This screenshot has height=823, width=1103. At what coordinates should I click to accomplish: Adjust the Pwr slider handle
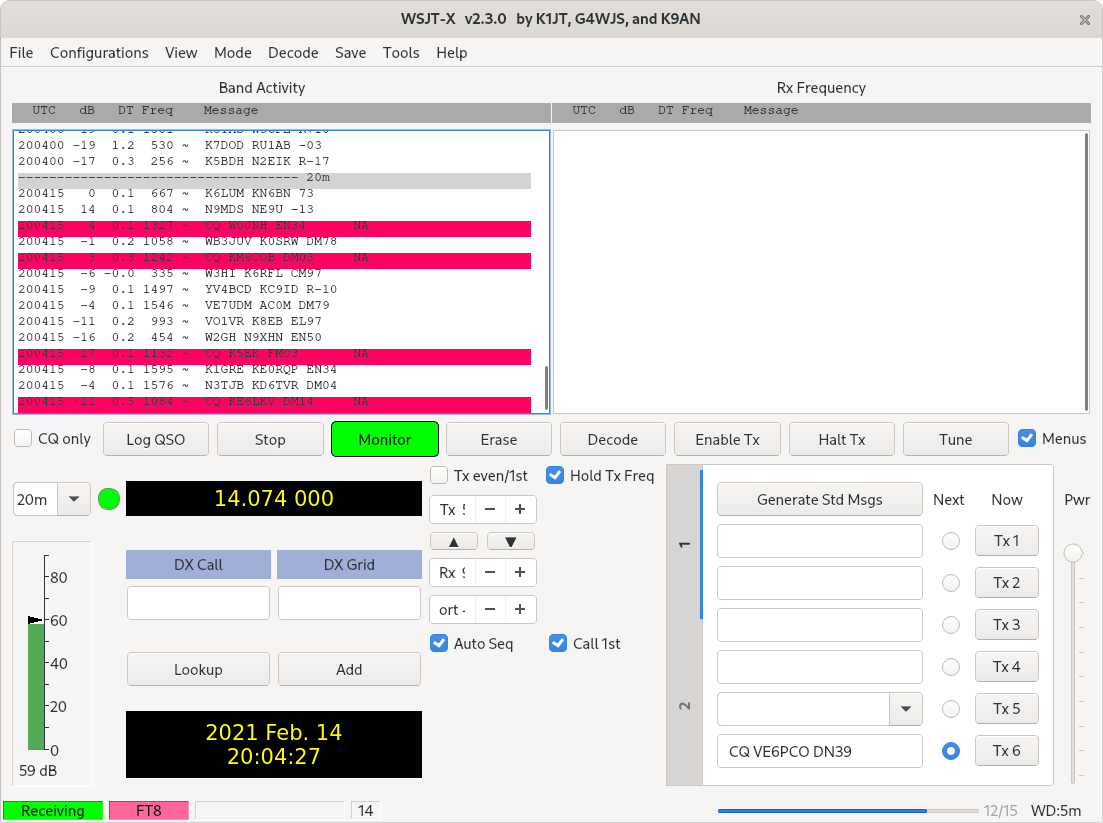coord(1073,553)
